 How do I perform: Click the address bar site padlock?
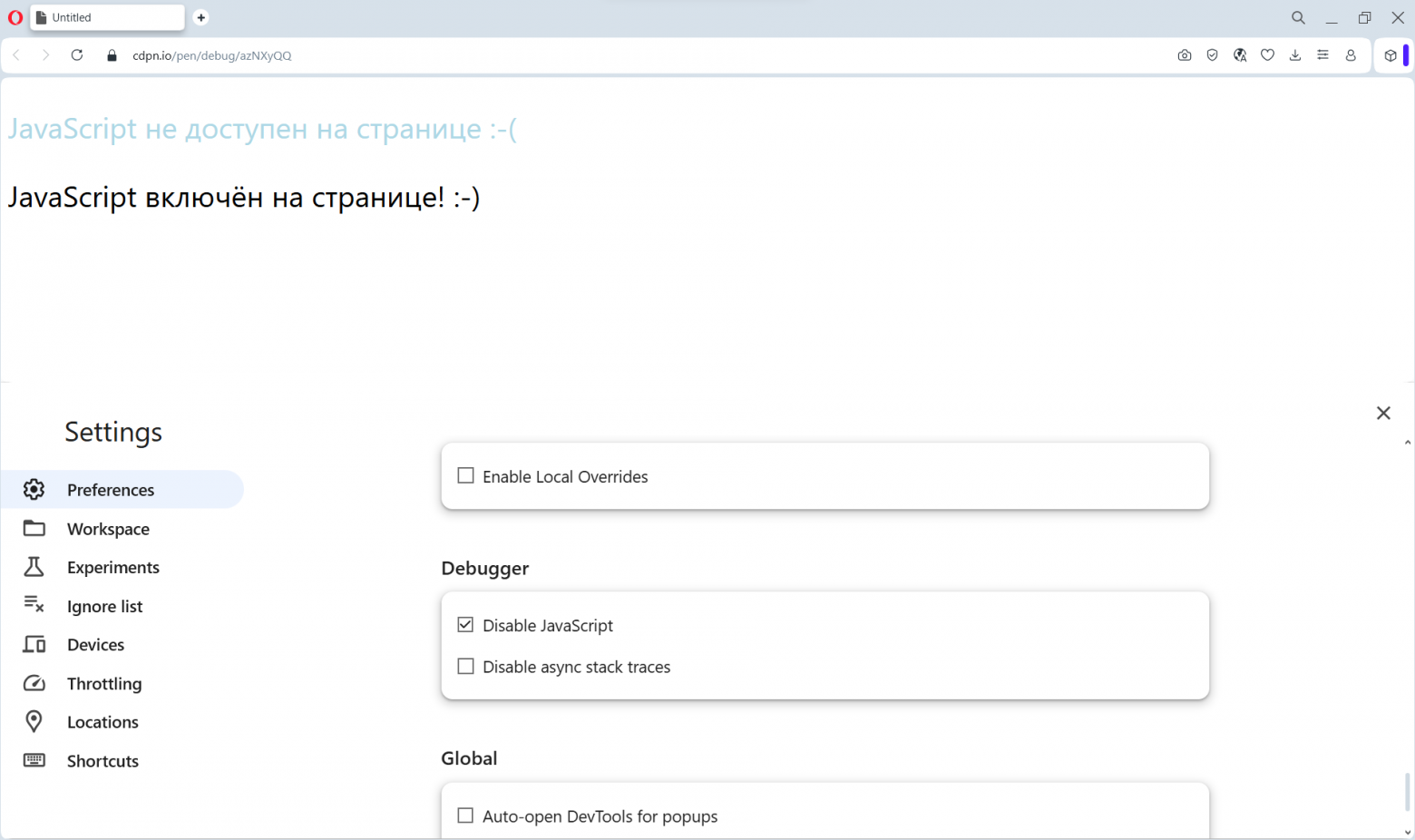[x=111, y=55]
